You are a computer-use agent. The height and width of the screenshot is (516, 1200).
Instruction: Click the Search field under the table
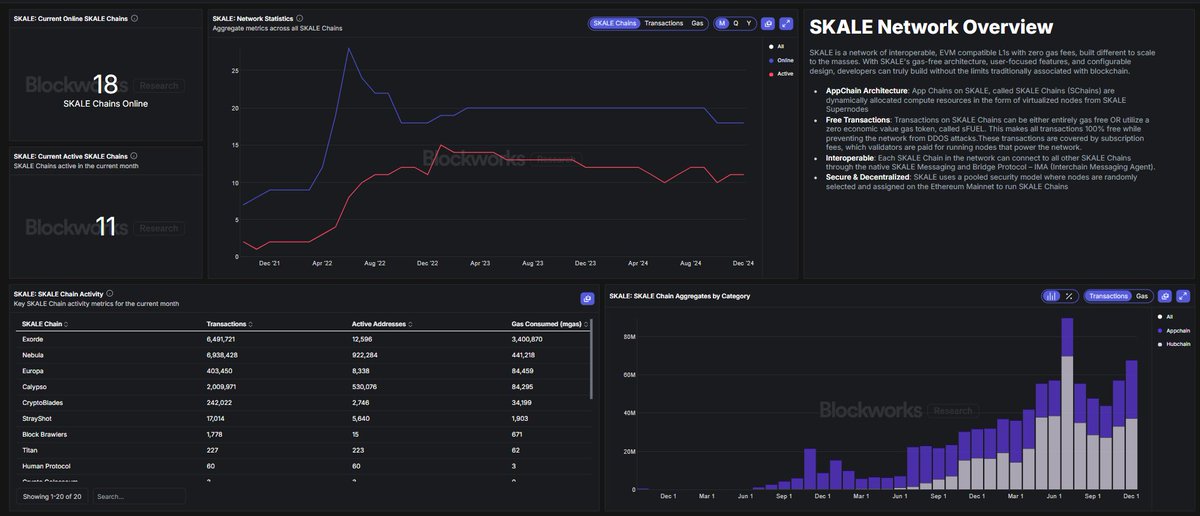139,496
